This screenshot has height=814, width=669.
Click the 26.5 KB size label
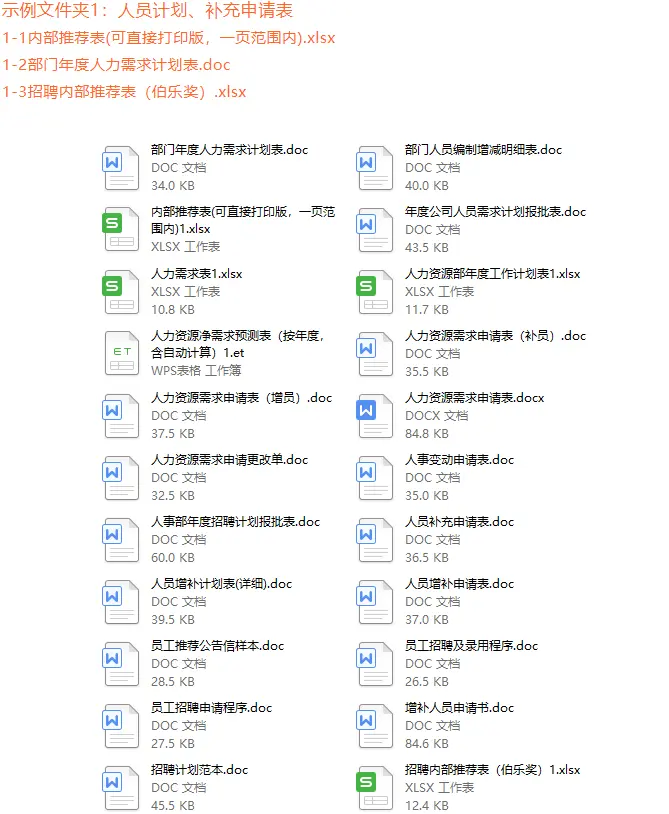(427, 682)
